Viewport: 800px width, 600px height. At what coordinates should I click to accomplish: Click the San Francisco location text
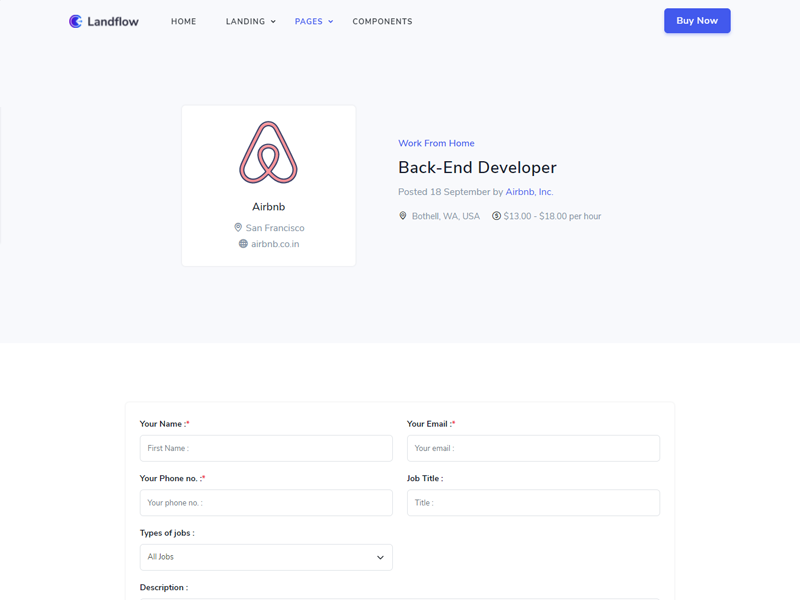275,228
